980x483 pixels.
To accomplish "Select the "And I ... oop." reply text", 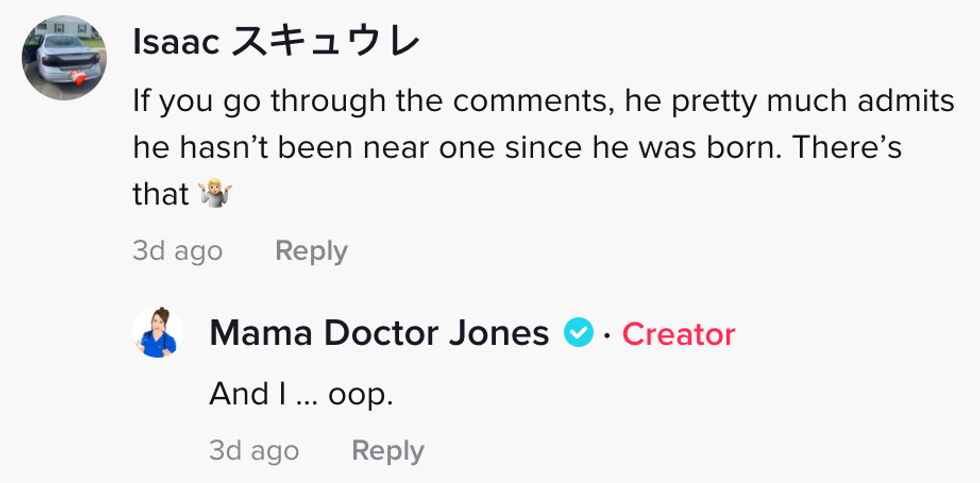I will pyautogui.click(x=301, y=394).
